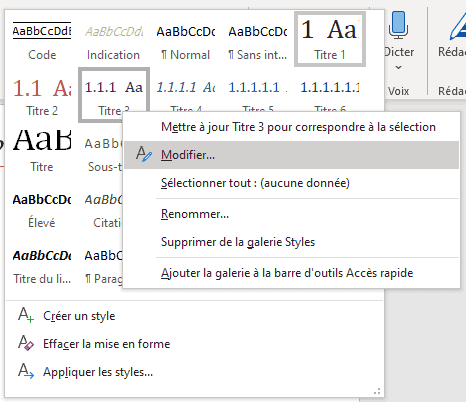This screenshot has width=466, height=402.
Task: Click the Effacer la mise en forme icon
Action: tap(26, 343)
